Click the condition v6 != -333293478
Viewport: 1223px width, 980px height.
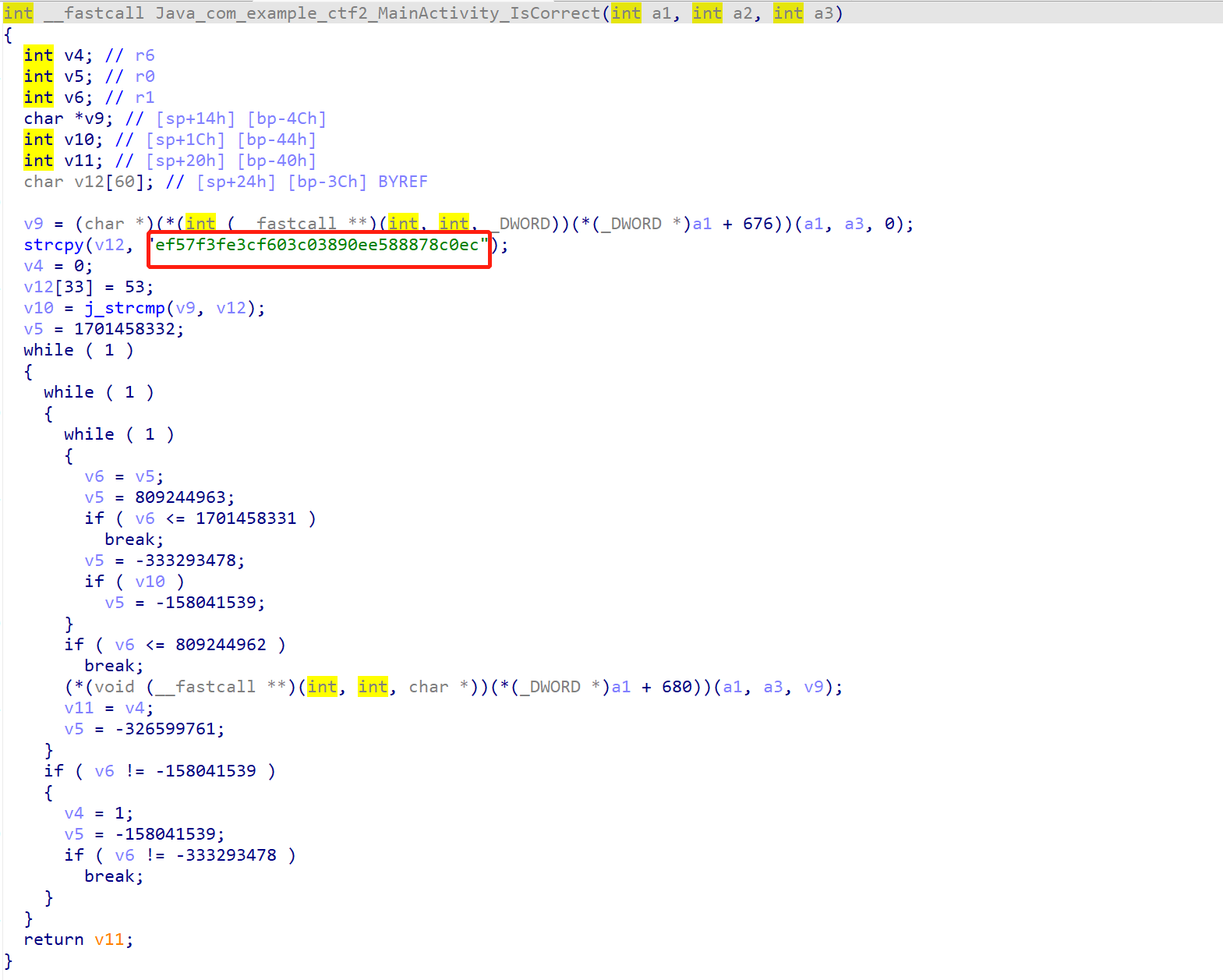pyautogui.click(x=196, y=855)
